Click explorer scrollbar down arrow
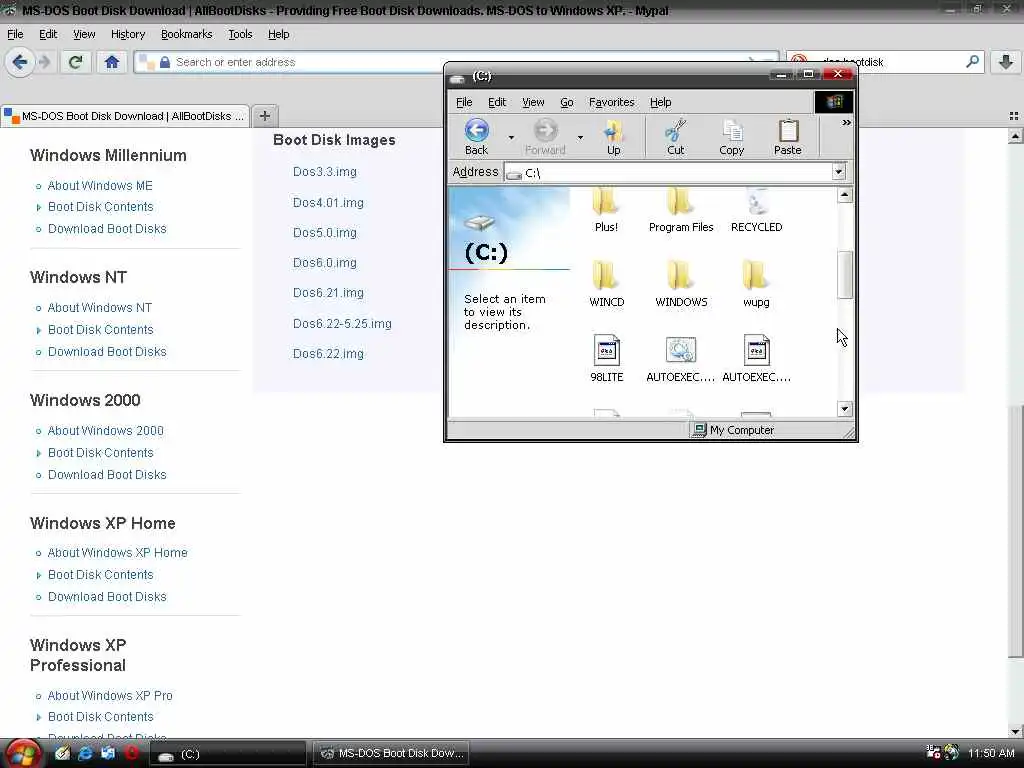The width and height of the screenshot is (1024, 768). tap(845, 409)
